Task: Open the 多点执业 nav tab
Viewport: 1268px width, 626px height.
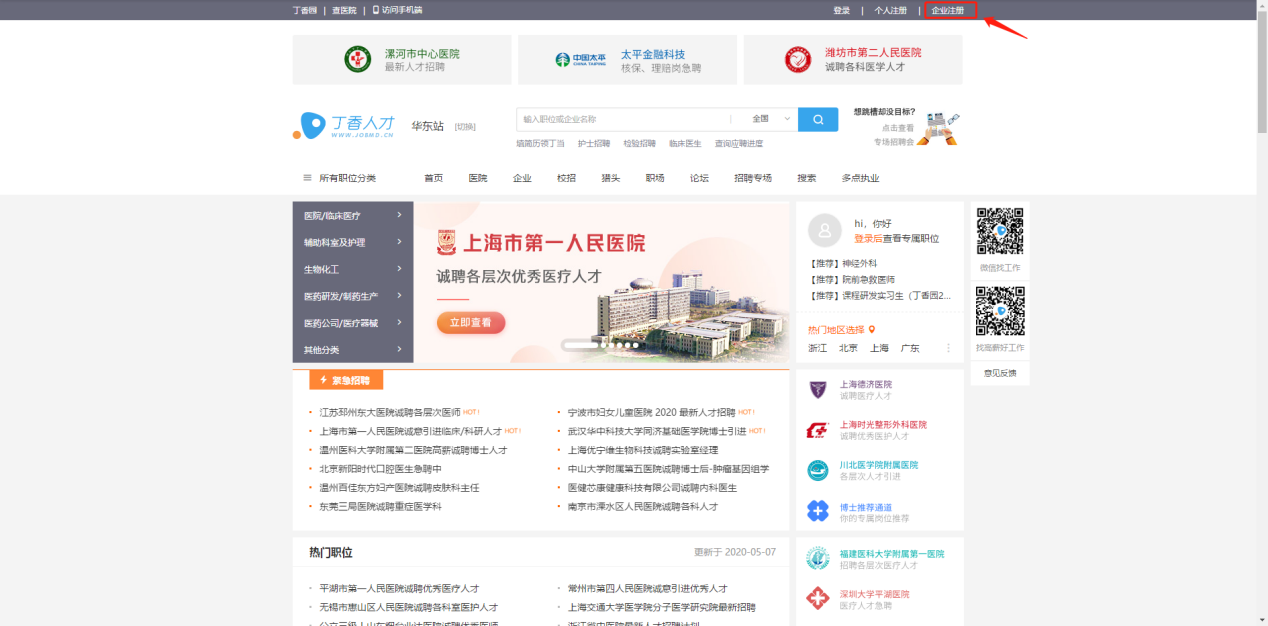Action: [860, 178]
